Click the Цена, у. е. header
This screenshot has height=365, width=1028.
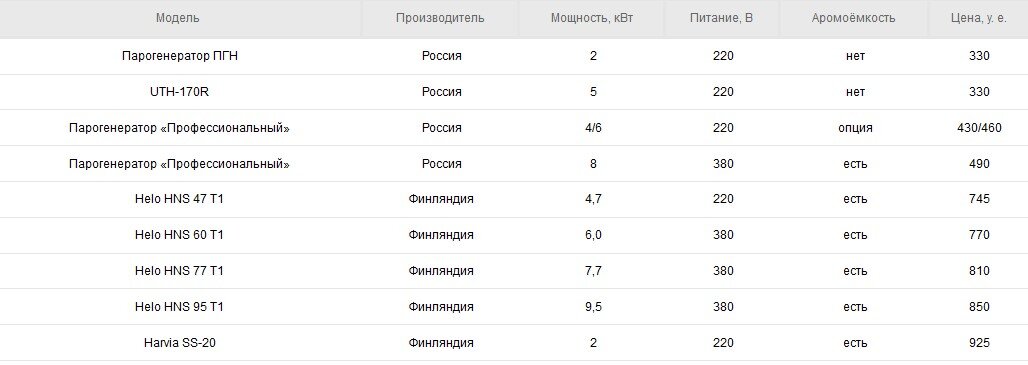click(x=978, y=18)
